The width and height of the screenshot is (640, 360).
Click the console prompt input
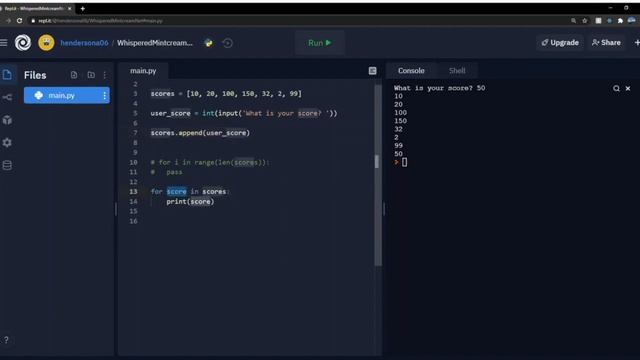pyautogui.click(x=404, y=162)
